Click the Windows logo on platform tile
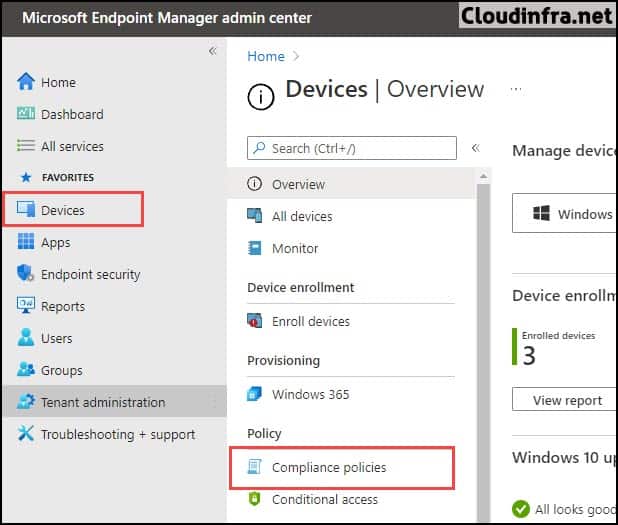The width and height of the screenshot is (618, 525). click(x=541, y=213)
